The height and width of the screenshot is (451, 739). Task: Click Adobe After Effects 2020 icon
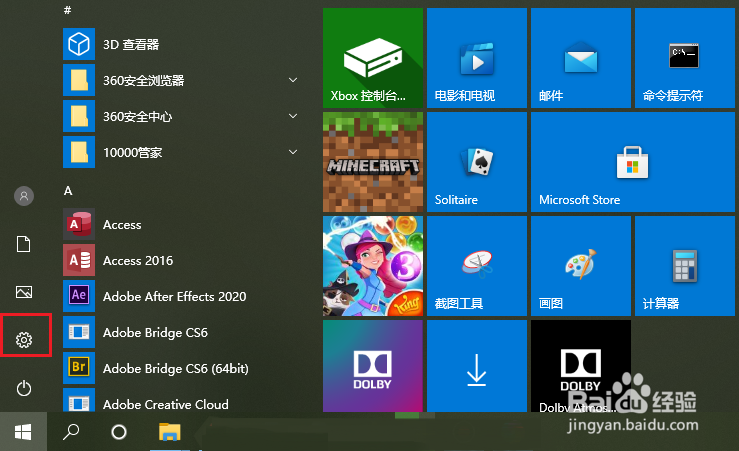tap(79, 296)
